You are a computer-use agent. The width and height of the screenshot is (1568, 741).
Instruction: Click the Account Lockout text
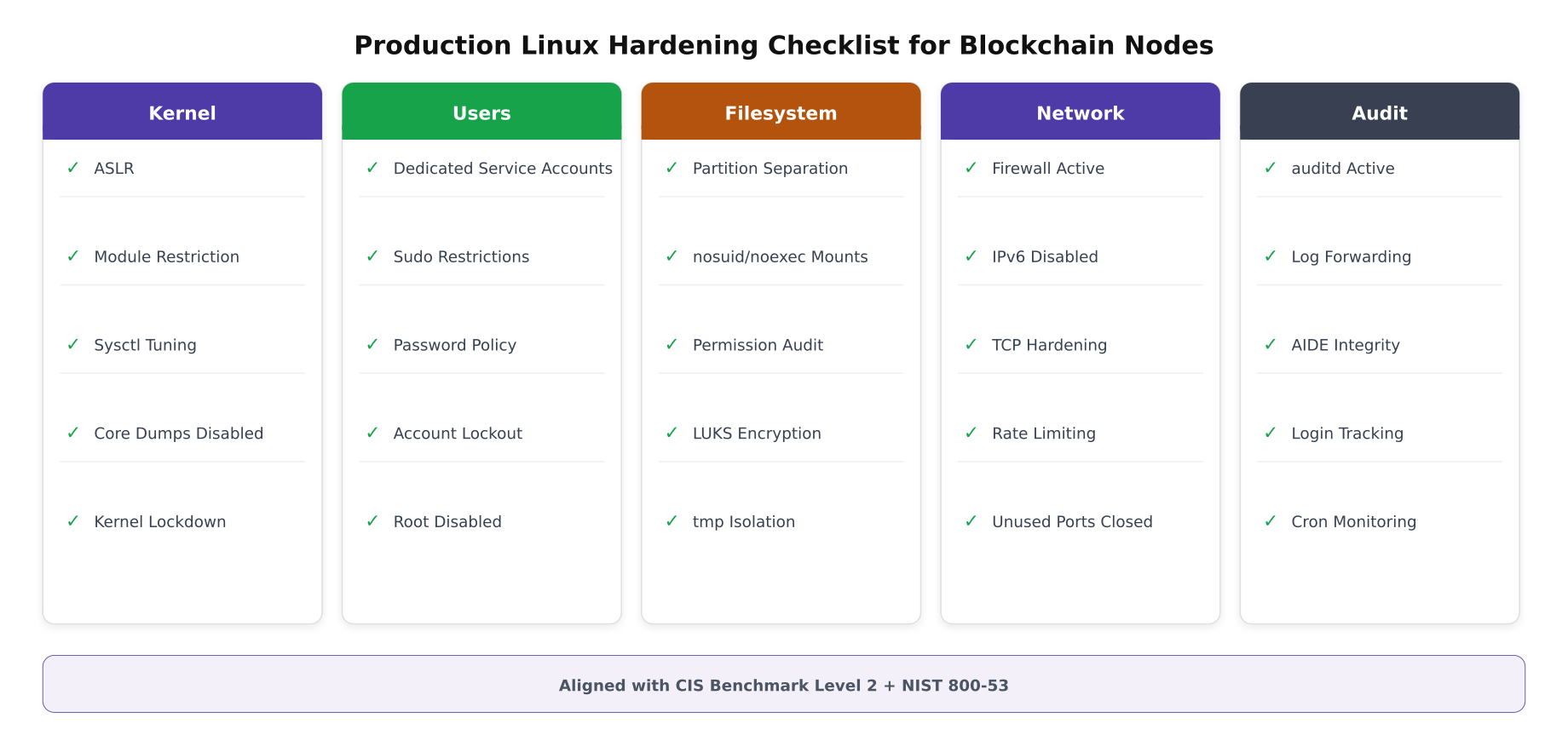click(458, 434)
